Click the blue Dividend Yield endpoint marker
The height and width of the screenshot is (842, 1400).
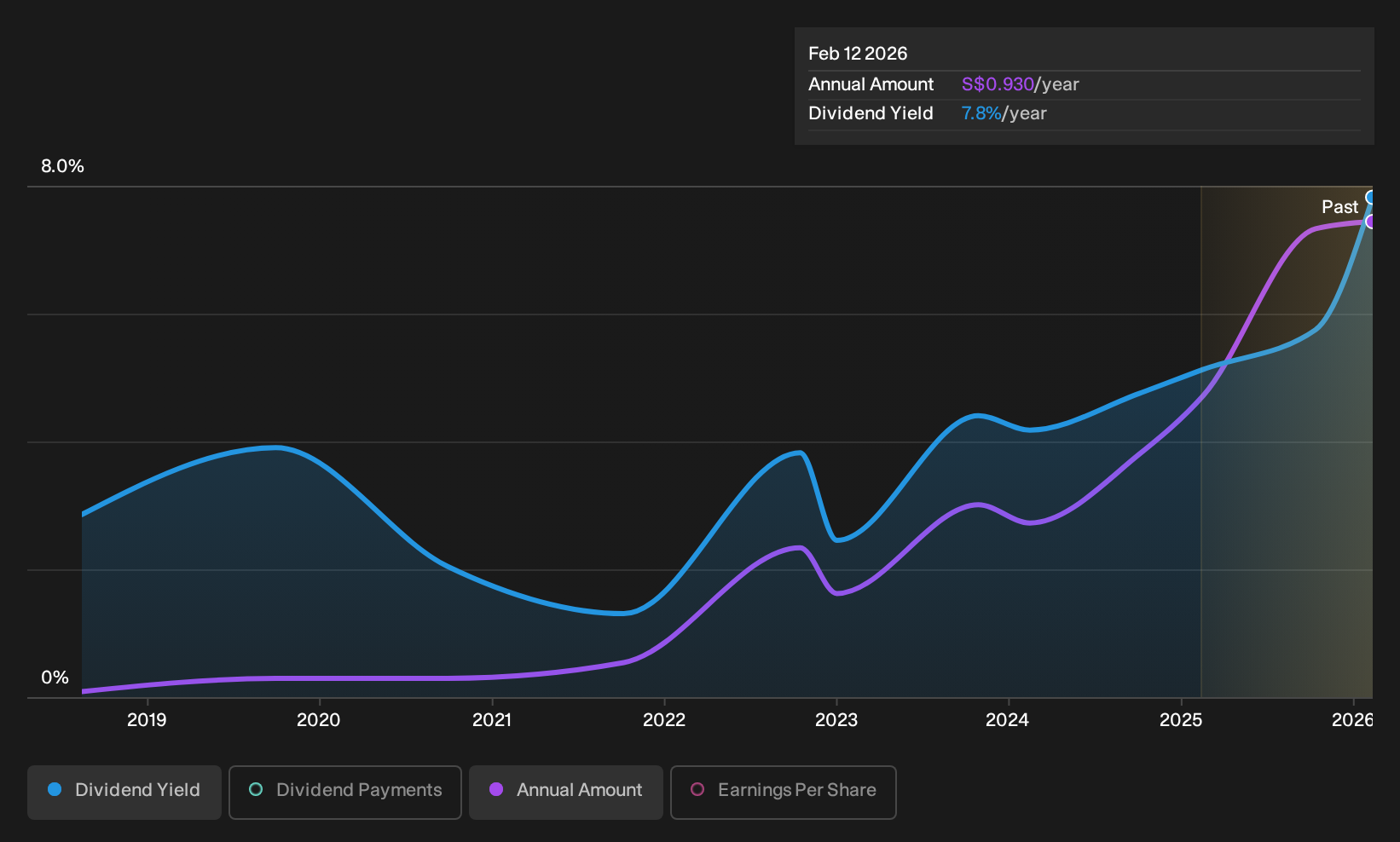pos(1371,198)
